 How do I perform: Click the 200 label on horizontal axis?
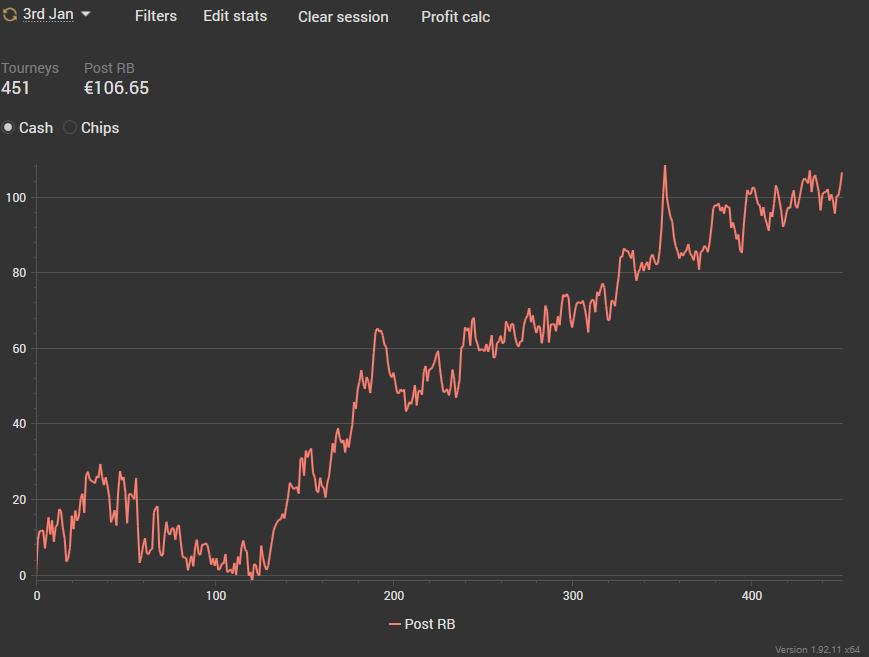(x=393, y=596)
